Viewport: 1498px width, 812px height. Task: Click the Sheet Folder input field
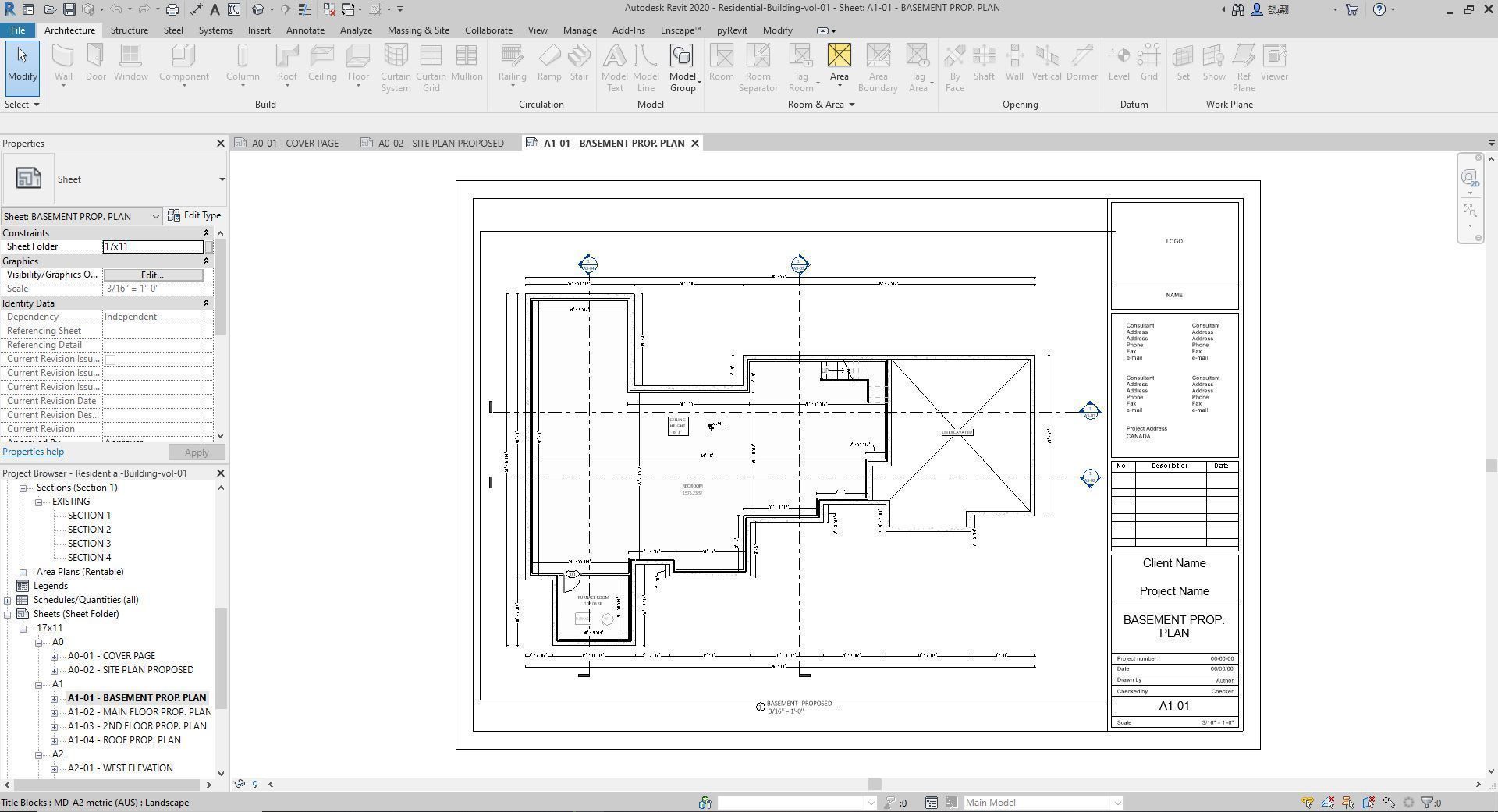(x=153, y=246)
